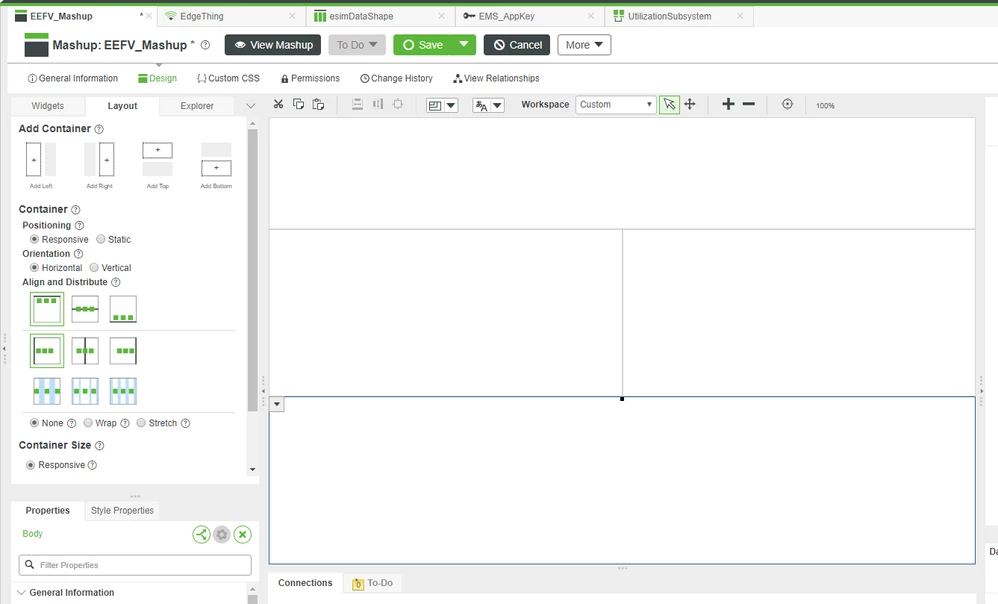Open General Information page link
This screenshot has height=604, width=998.
[x=73, y=78]
